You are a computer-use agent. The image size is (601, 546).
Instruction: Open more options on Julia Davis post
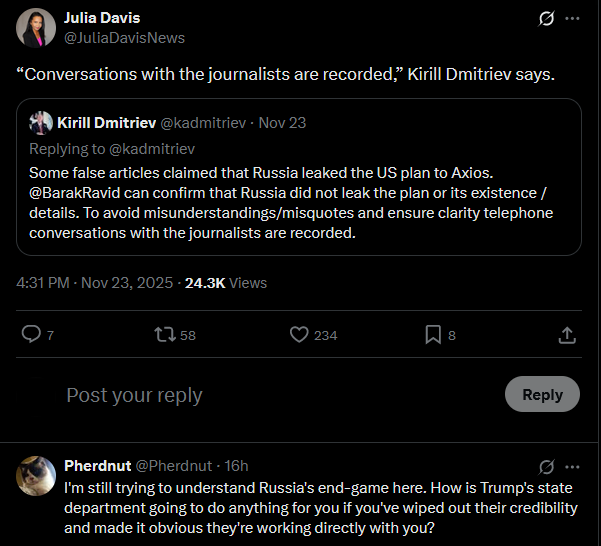point(572,18)
